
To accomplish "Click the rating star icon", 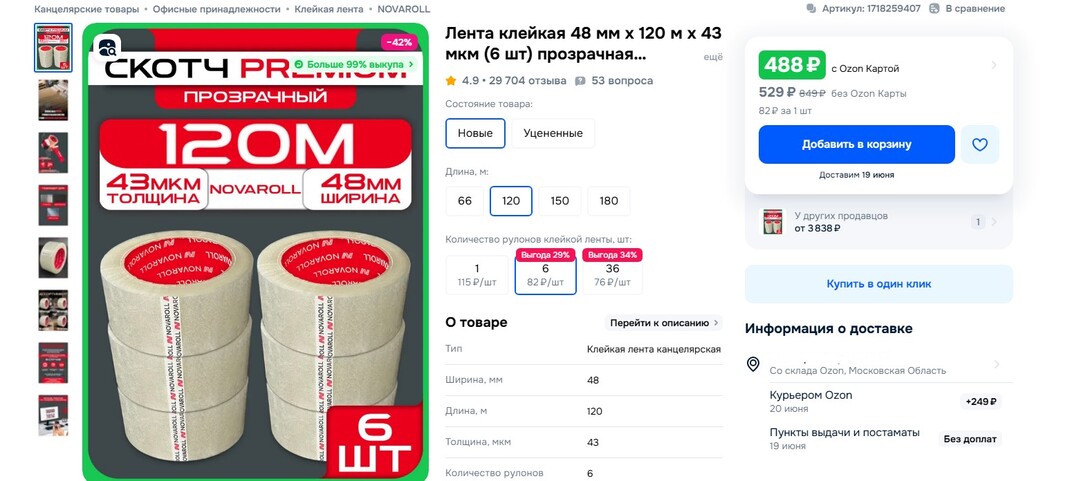I will [x=450, y=81].
